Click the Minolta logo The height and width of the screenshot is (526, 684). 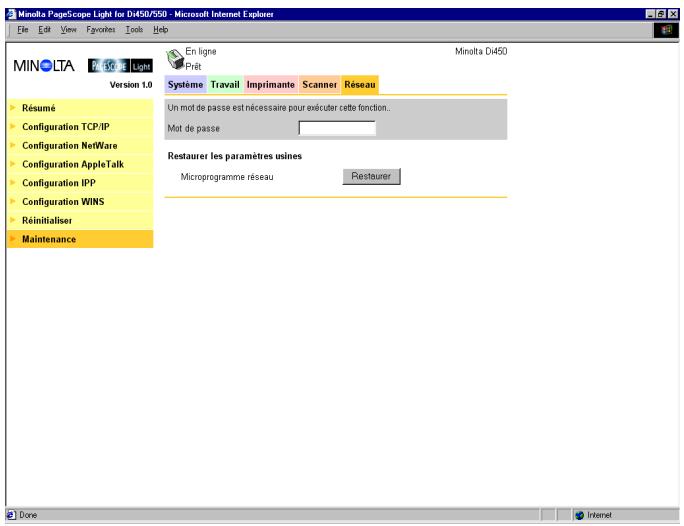pyautogui.click(x=44, y=66)
